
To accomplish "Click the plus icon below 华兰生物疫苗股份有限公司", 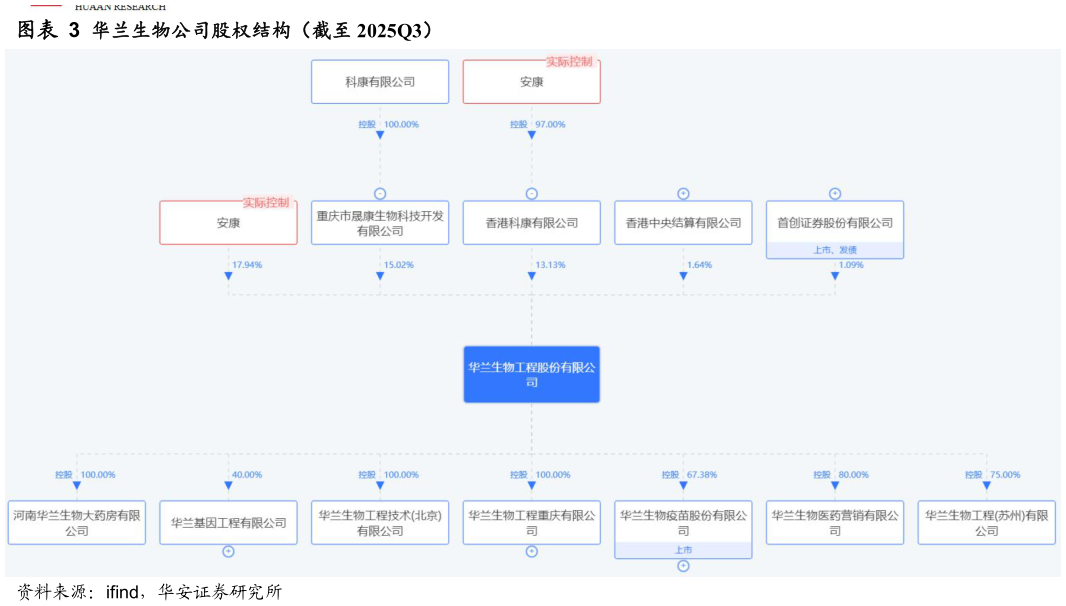I will [683, 565].
